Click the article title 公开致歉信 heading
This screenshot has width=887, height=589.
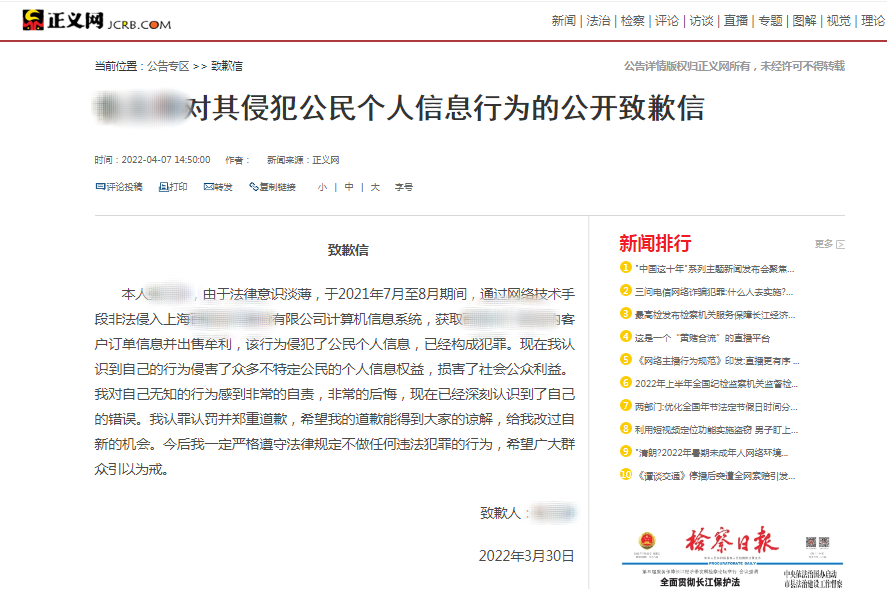401,108
